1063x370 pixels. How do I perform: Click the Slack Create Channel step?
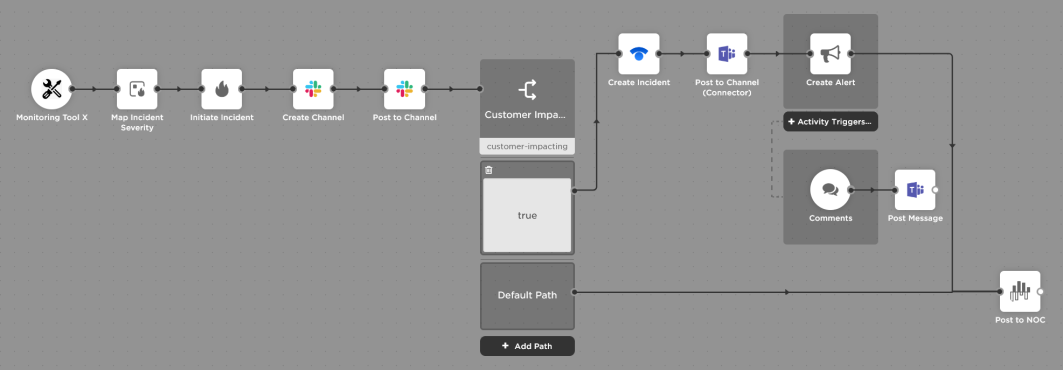coord(313,89)
